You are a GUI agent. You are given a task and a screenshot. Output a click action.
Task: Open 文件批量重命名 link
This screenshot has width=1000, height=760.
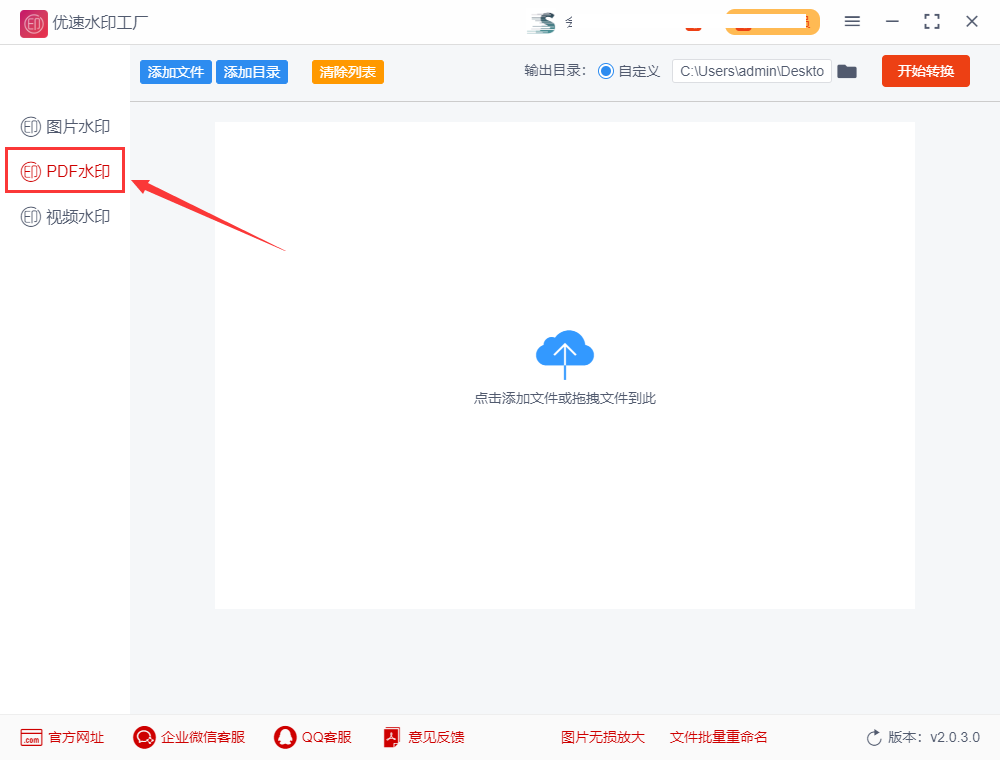(x=718, y=737)
